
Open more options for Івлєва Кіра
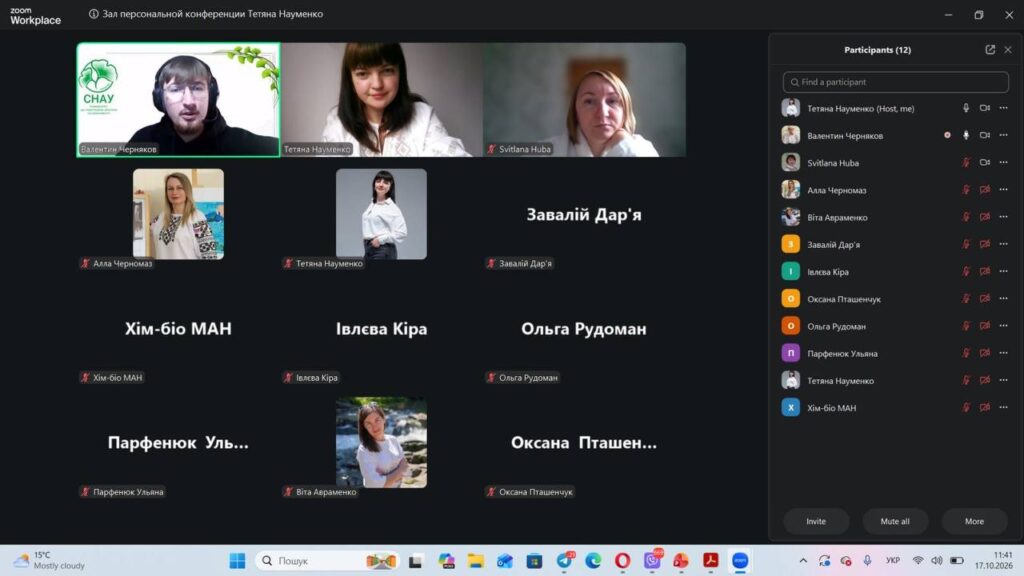(1004, 272)
